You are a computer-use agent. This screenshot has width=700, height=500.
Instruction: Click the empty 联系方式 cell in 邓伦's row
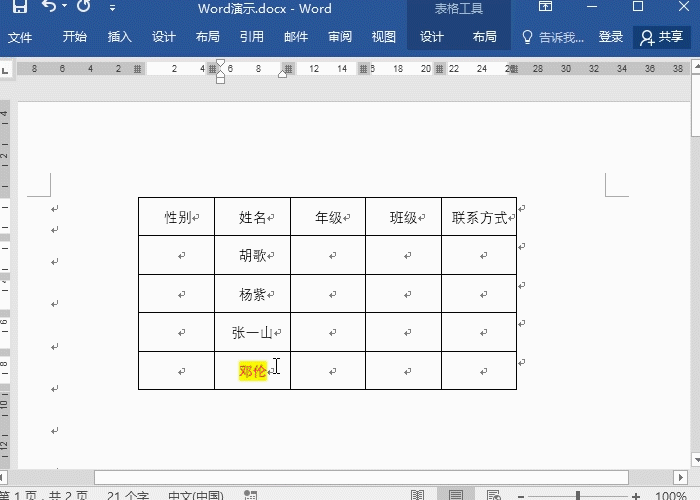[479, 371]
